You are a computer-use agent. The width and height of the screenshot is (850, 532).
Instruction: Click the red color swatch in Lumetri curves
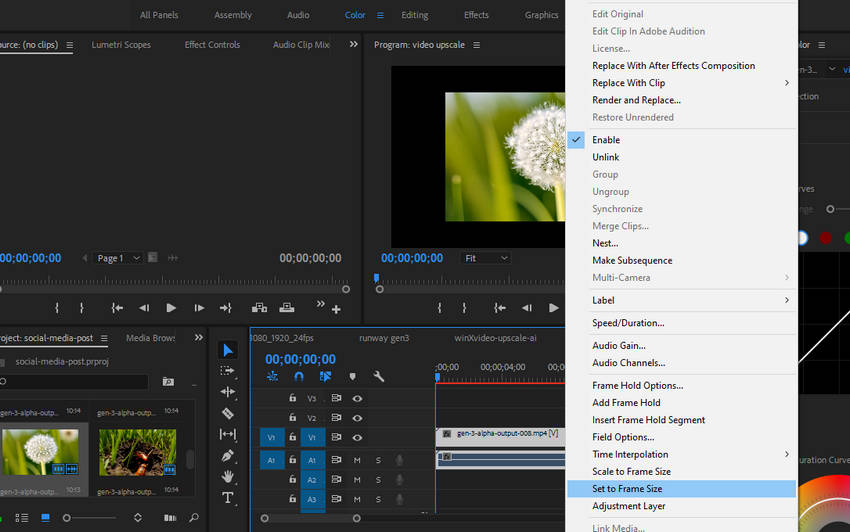coord(826,238)
